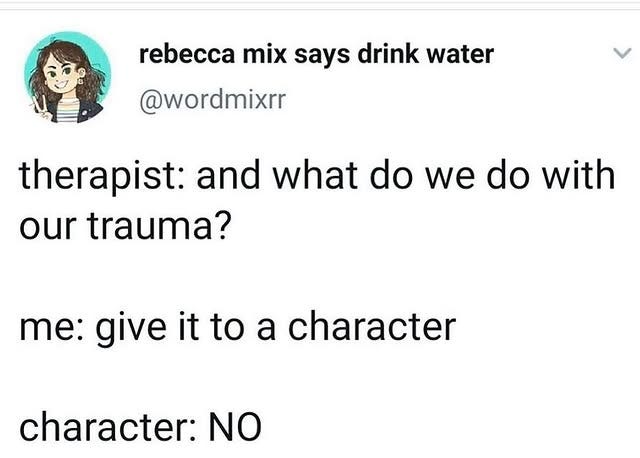Open the tweet options chevron menu
This screenshot has height=458, width=640.
622,53
